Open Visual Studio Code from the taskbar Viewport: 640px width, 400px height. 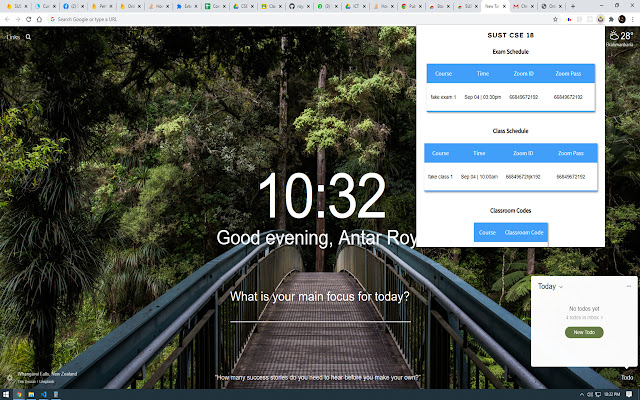pos(43,394)
